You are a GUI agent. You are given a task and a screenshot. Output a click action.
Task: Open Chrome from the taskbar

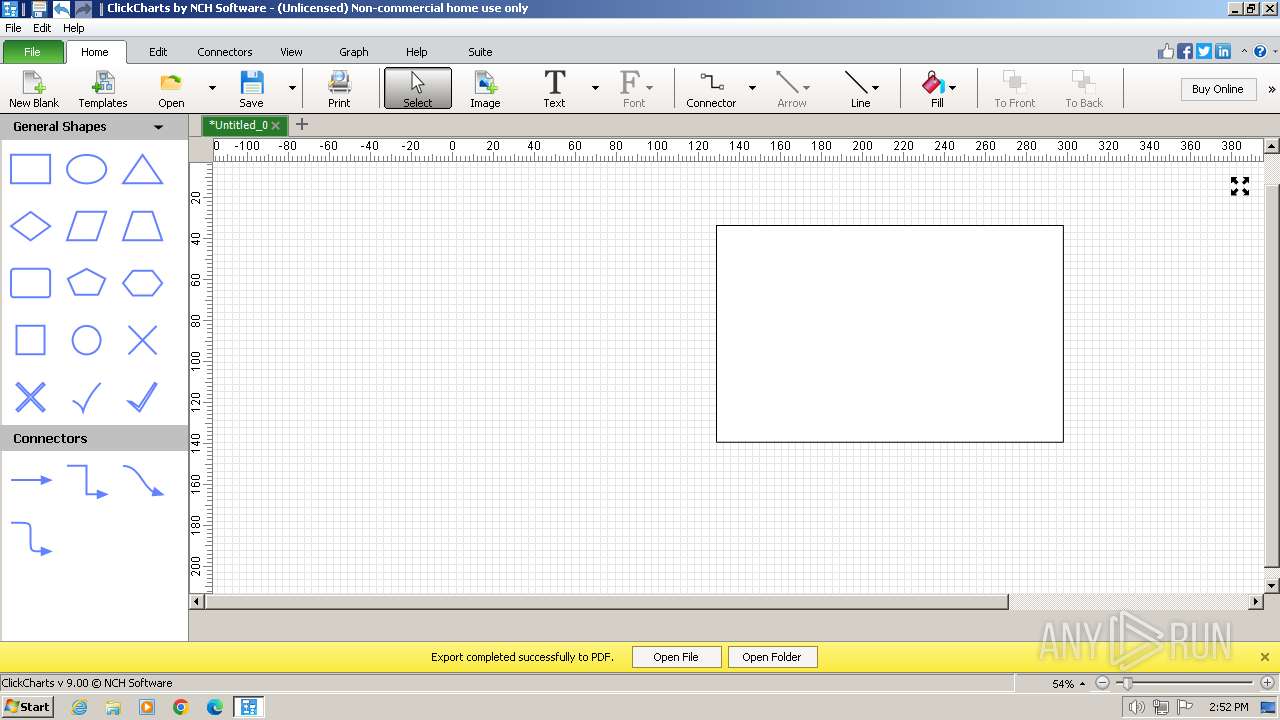[180, 707]
